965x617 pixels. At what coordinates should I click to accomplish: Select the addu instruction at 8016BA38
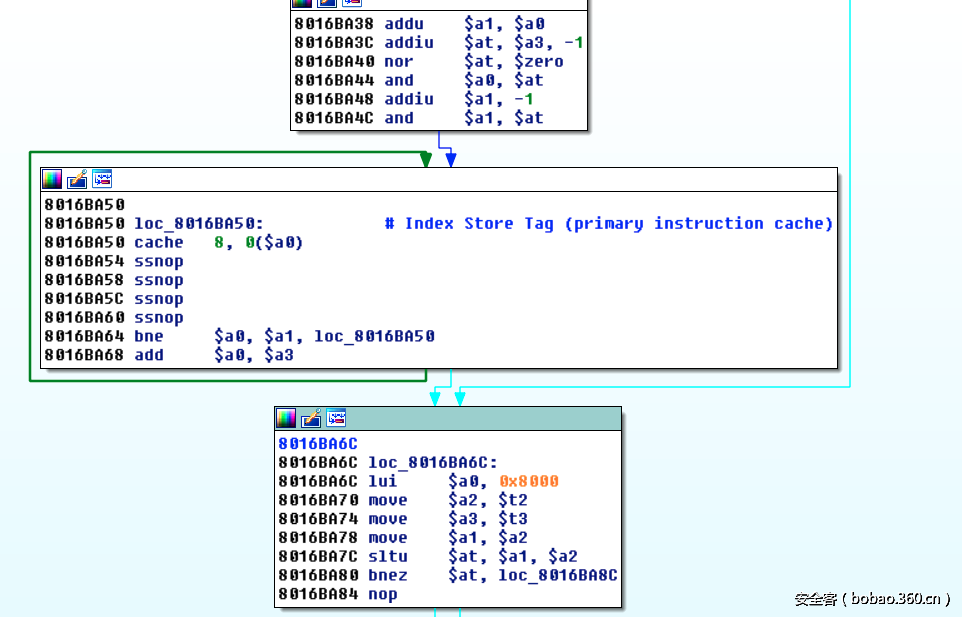[x=403, y=23]
